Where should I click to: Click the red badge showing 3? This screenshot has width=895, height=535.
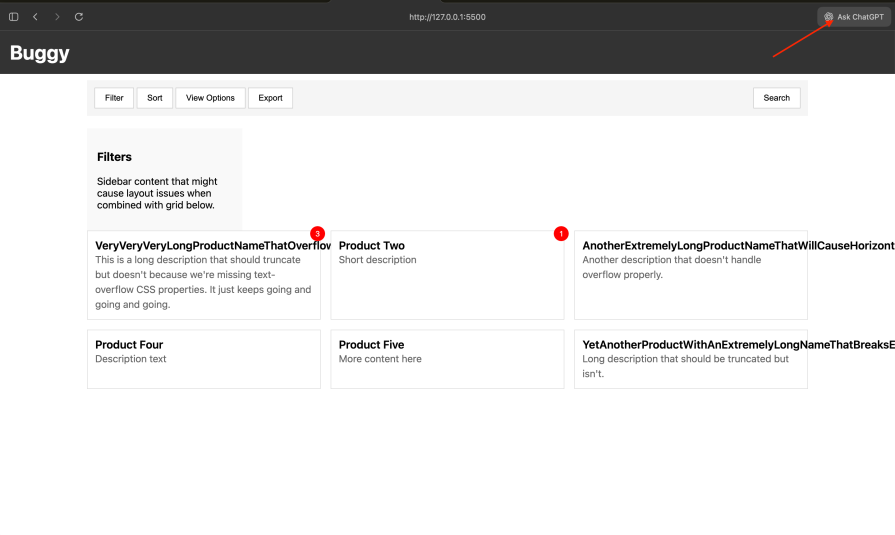(318, 234)
